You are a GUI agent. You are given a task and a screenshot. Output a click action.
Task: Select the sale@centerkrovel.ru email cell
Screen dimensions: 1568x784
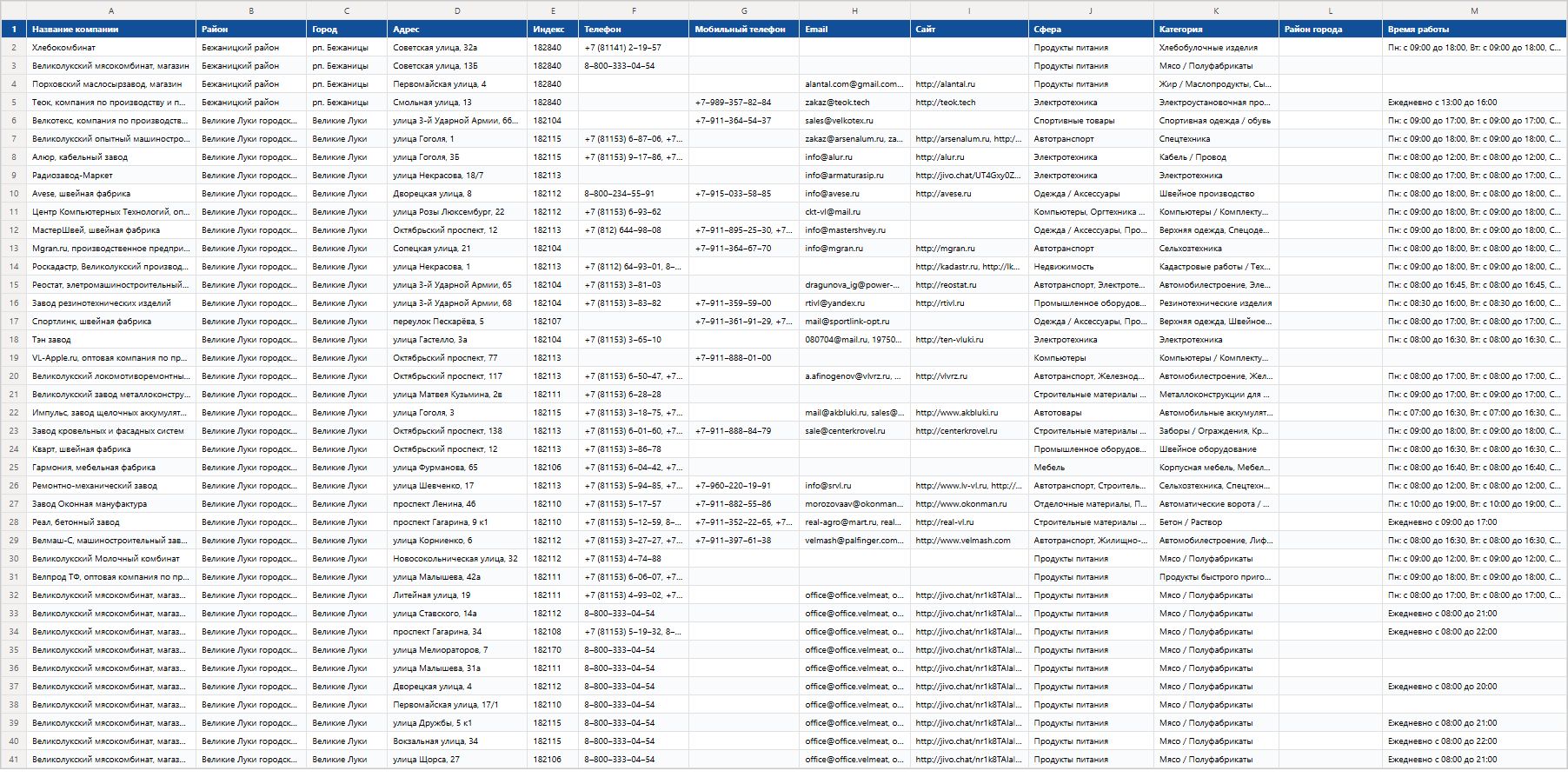(854, 431)
